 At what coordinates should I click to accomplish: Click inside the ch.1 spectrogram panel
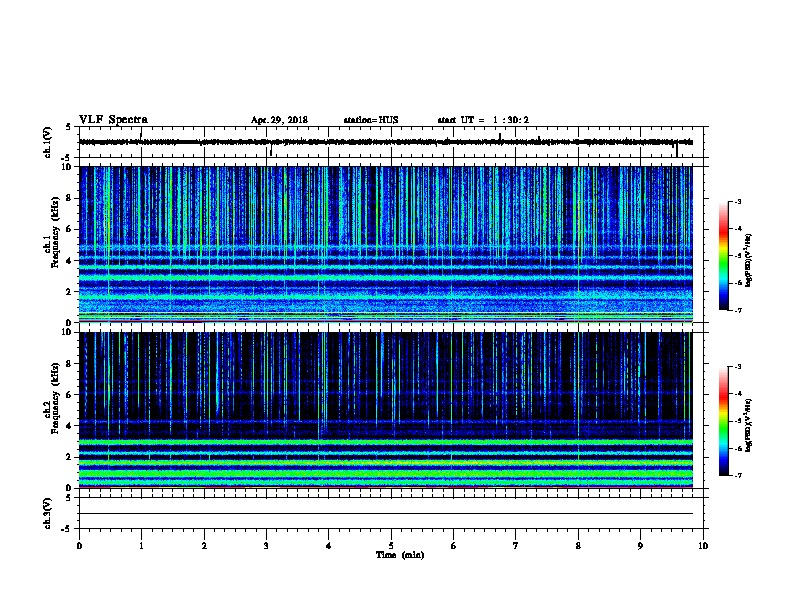(386, 244)
